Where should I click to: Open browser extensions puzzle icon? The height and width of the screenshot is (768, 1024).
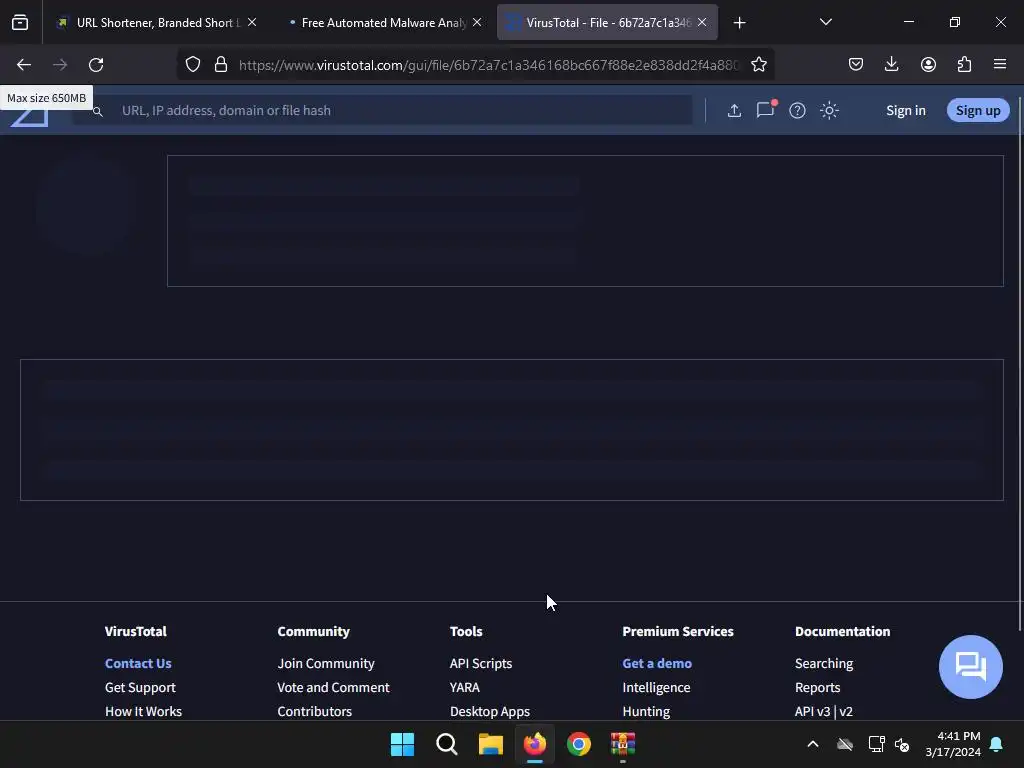point(964,65)
